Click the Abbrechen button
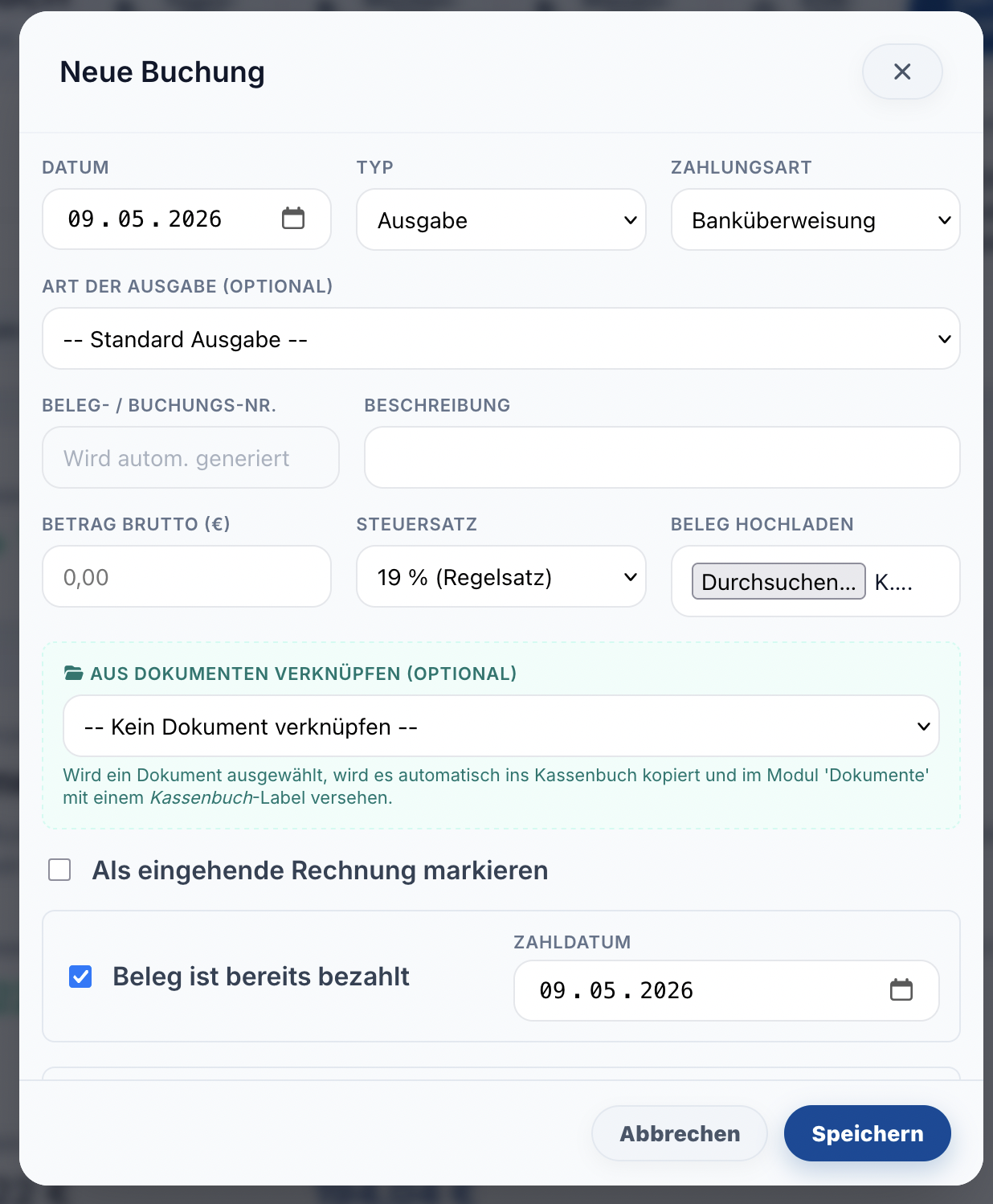Screen dimensions: 993x1204 [x=680, y=1133]
